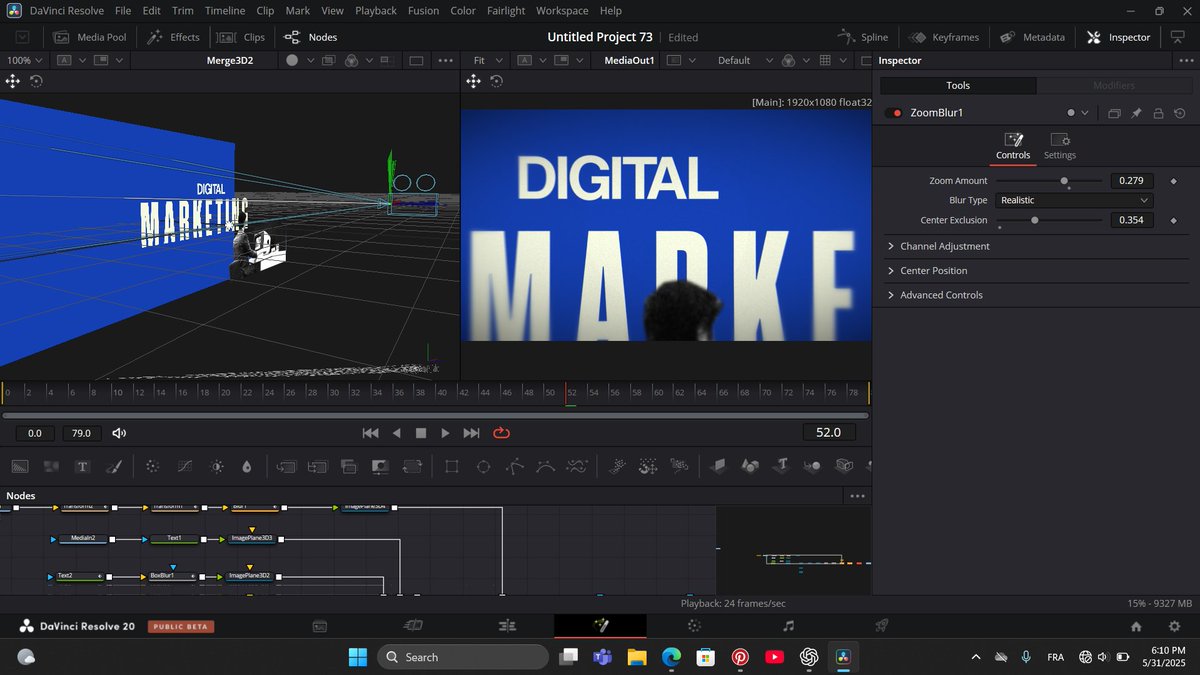Add a Blur node (droplet icon)
The image size is (1200, 675).
[247, 466]
